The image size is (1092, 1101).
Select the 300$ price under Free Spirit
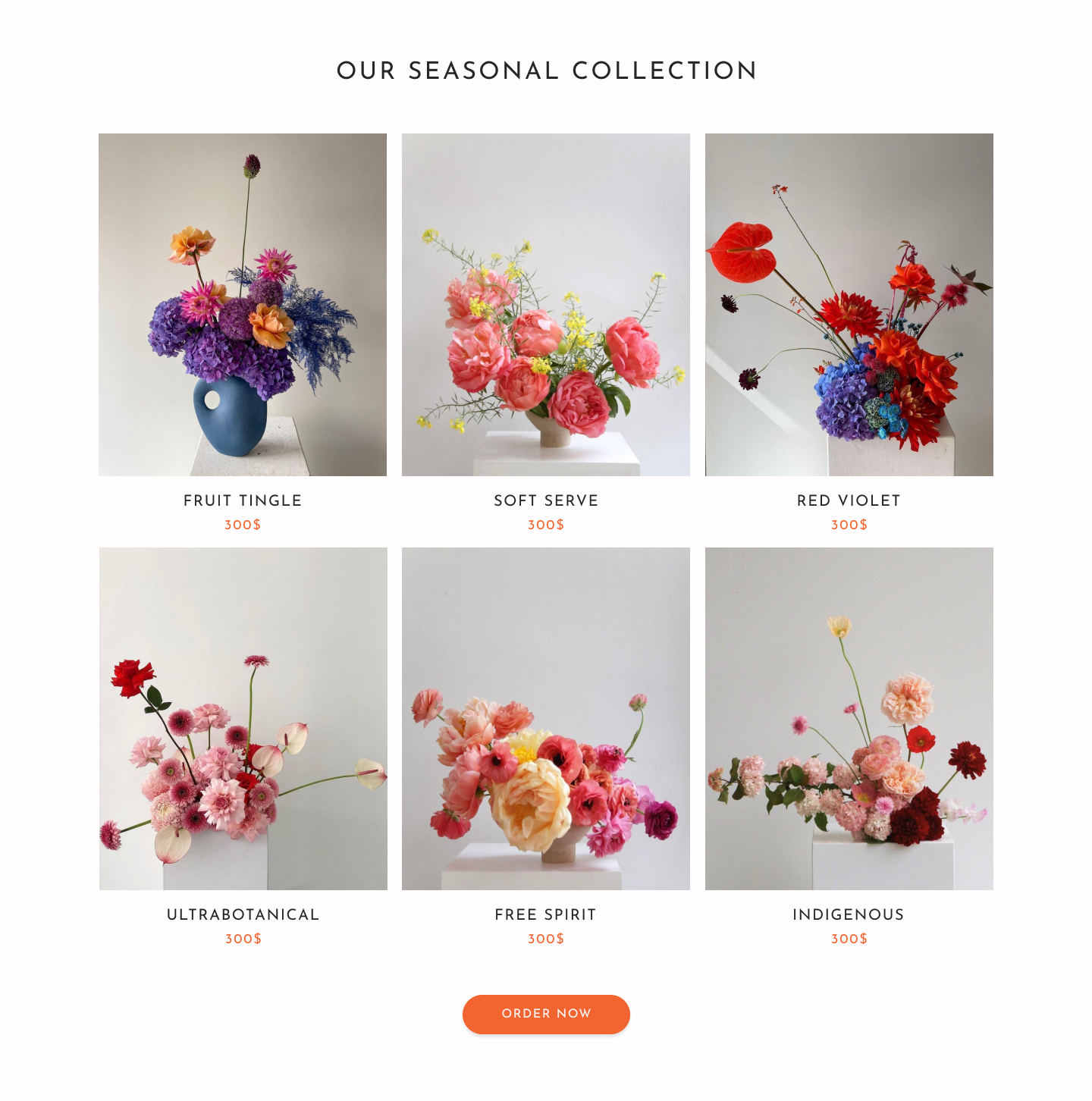pos(546,939)
